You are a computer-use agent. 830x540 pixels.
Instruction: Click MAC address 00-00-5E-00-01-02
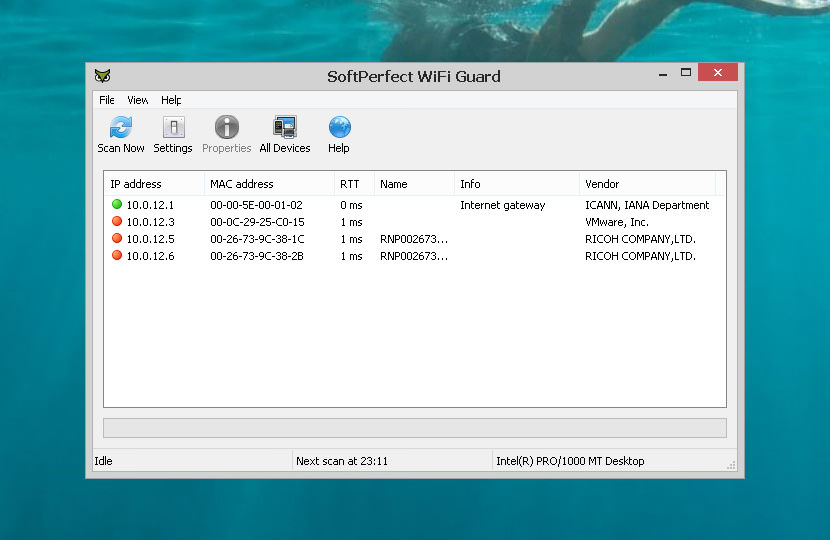pos(256,205)
